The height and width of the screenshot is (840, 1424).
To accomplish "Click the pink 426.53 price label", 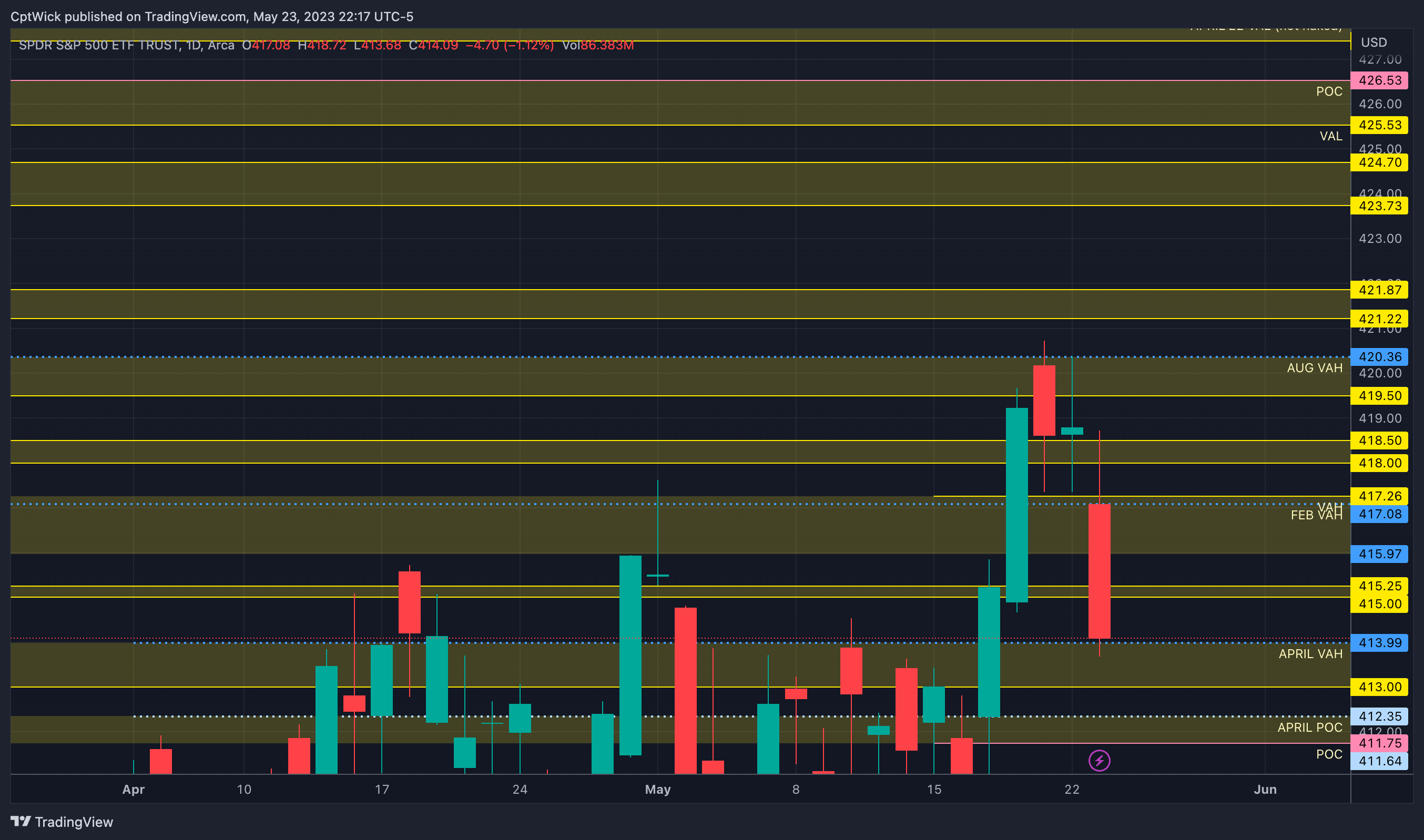I will point(1379,80).
